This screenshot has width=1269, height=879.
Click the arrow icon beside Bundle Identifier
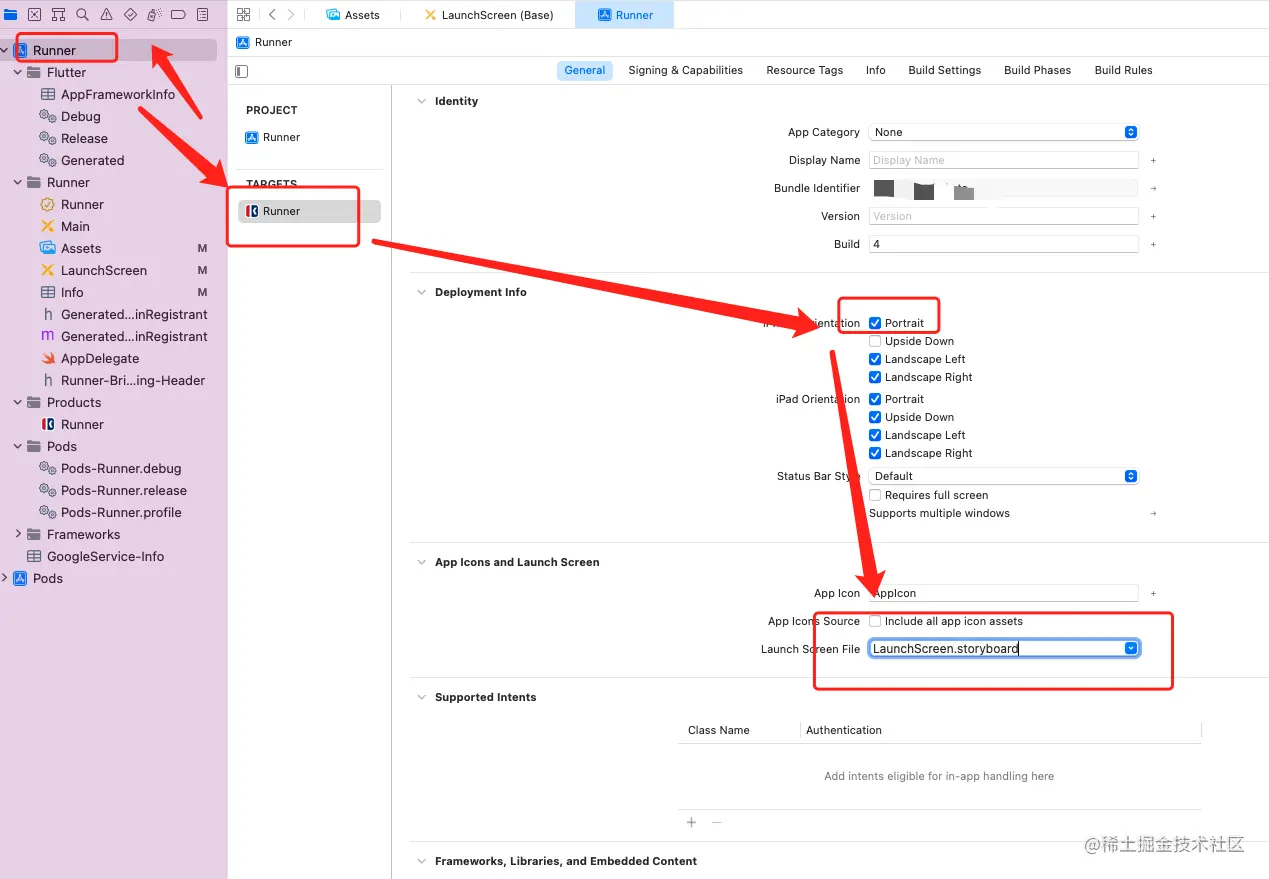(x=1153, y=188)
